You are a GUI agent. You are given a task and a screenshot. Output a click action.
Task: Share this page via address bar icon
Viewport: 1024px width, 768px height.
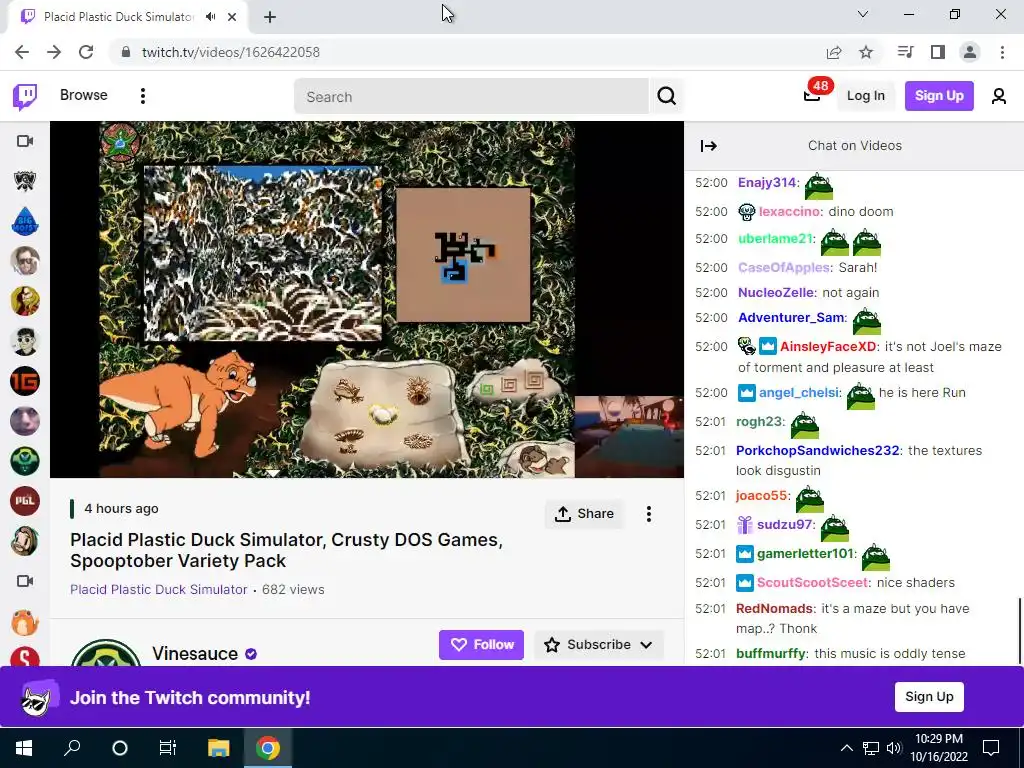point(834,52)
